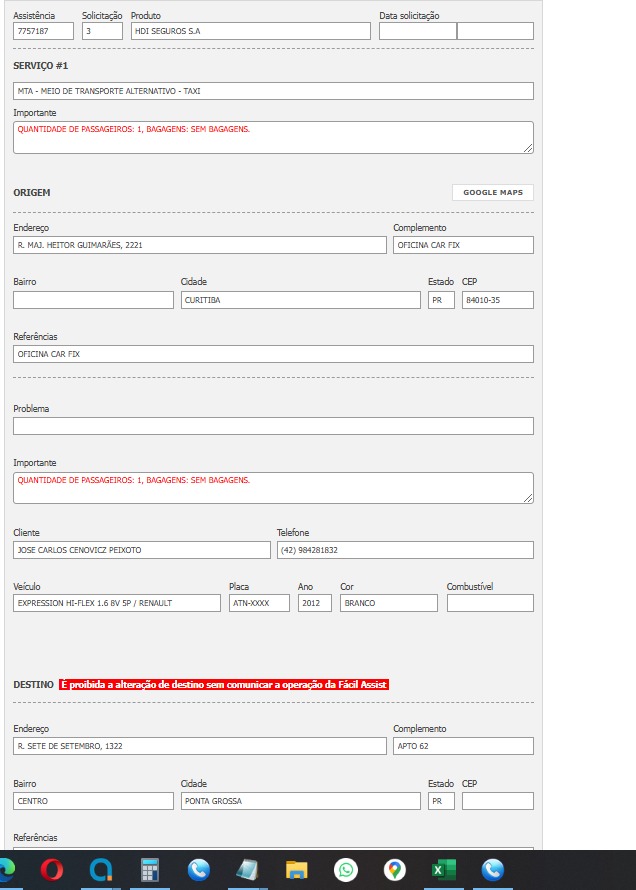Click origin Endereço R. Maj. Heitor Guimarães

(x=200, y=245)
